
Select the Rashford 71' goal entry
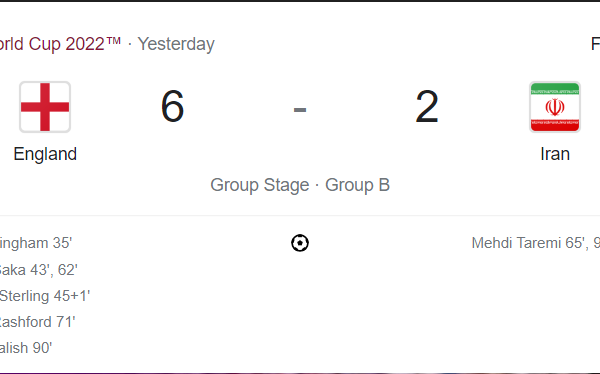[38, 322]
